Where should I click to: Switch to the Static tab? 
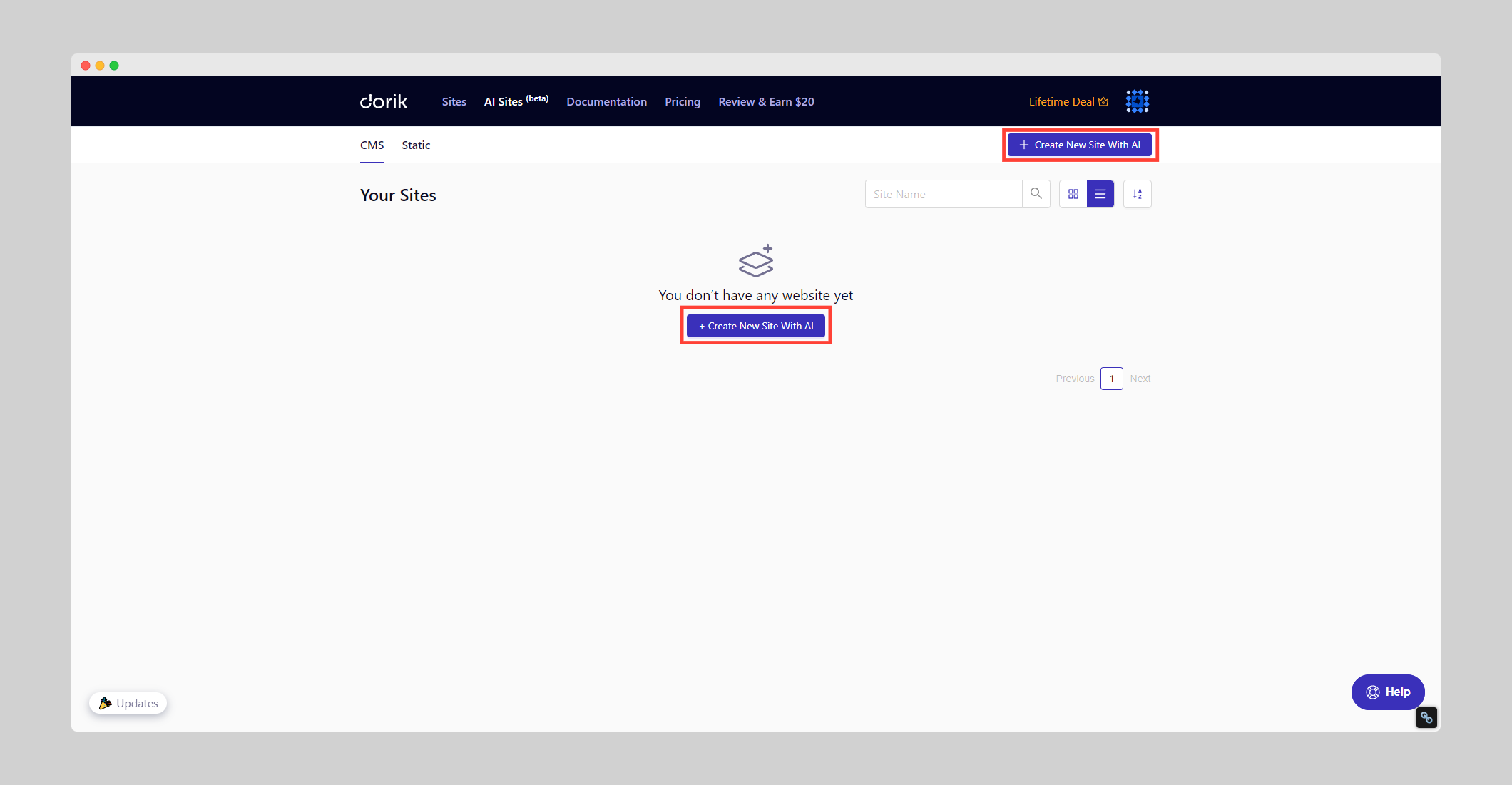[416, 144]
